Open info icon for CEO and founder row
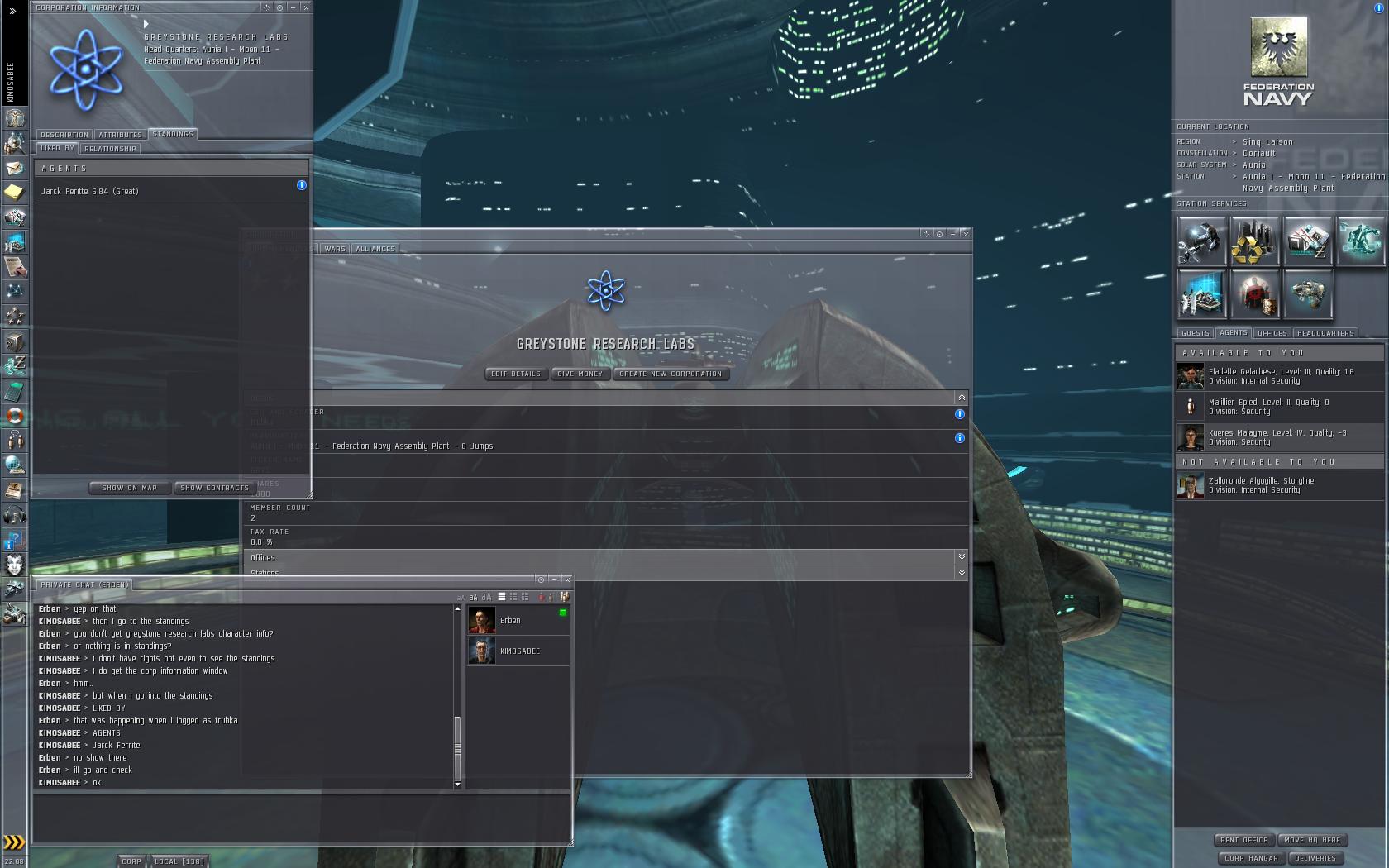This screenshot has width=1389, height=868. coord(960,414)
